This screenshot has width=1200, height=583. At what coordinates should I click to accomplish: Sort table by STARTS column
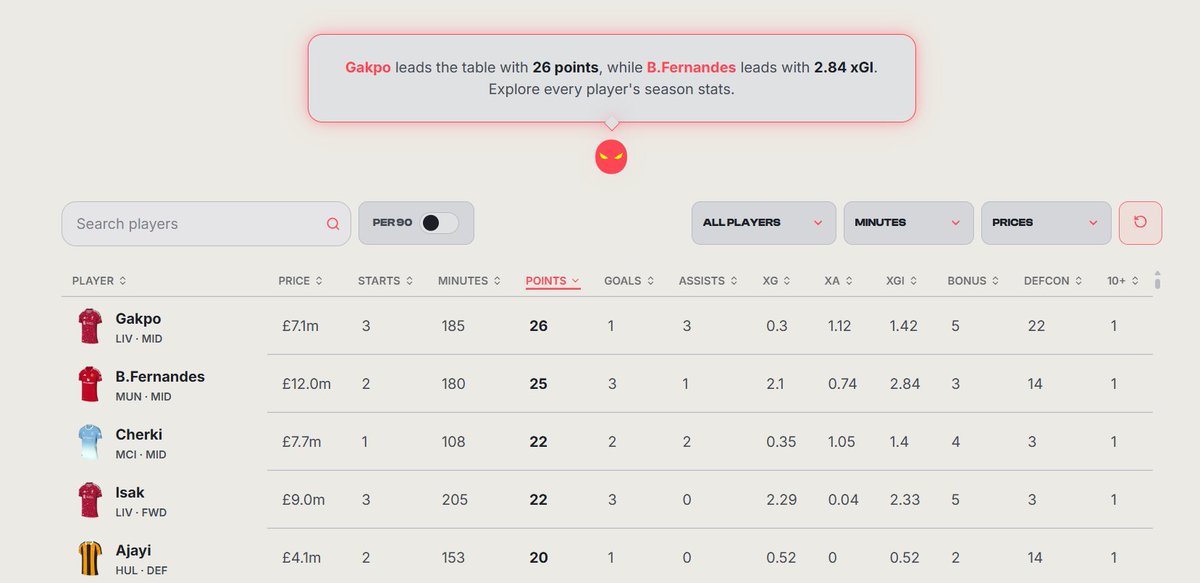385,281
